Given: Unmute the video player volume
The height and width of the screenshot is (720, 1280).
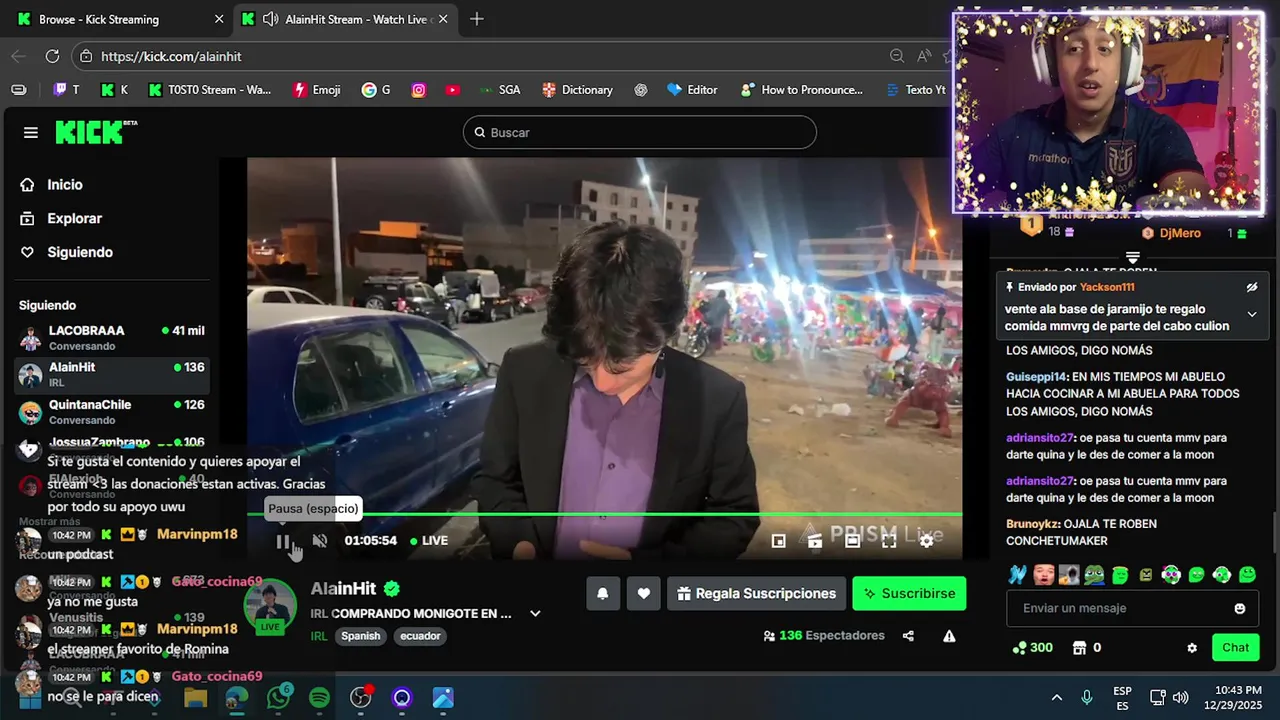Looking at the screenshot, I should click(320, 541).
